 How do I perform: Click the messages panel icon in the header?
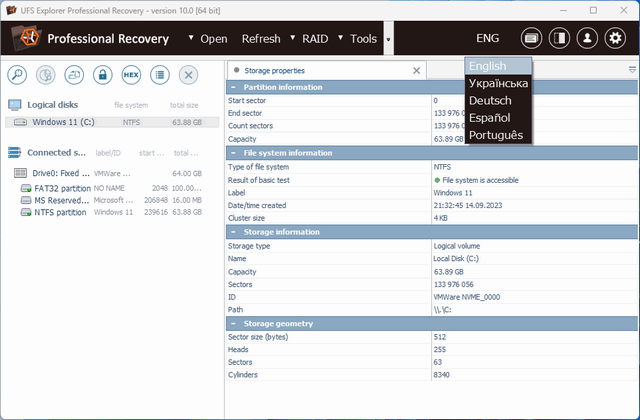[x=532, y=39]
